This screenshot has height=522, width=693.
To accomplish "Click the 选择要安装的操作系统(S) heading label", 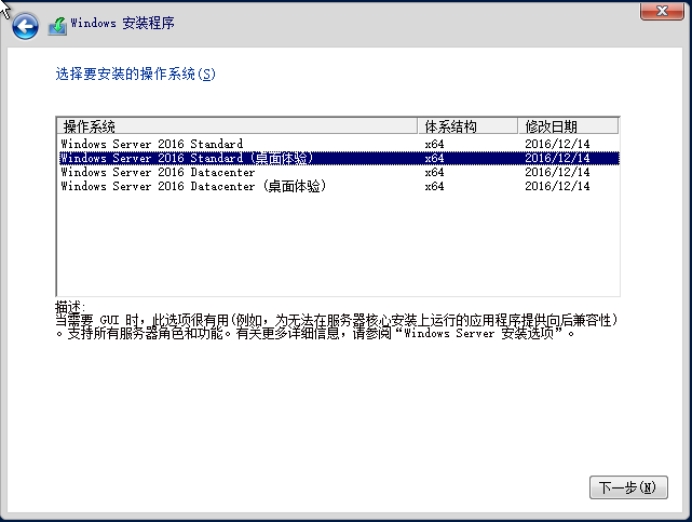I will pyautogui.click(x=135, y=74).
